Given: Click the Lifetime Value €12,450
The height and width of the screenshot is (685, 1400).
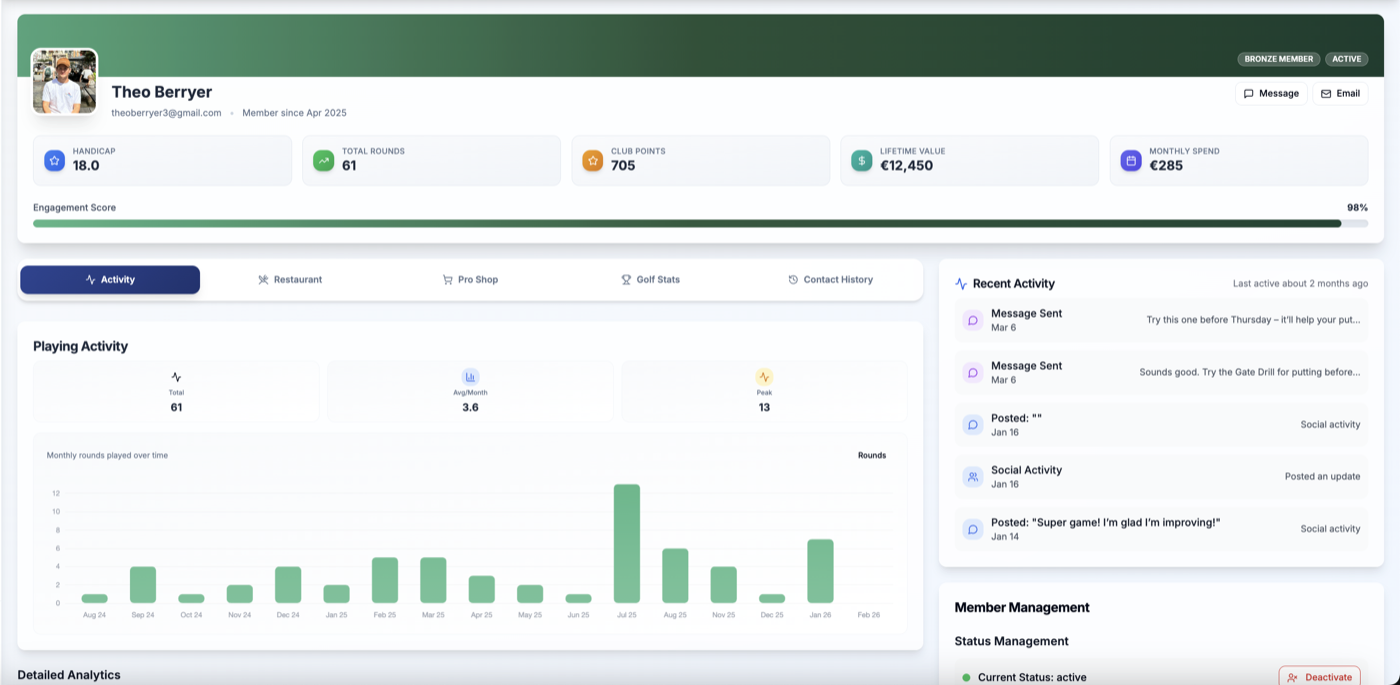Looking at the screenshot, I should [x=906, y=166].
